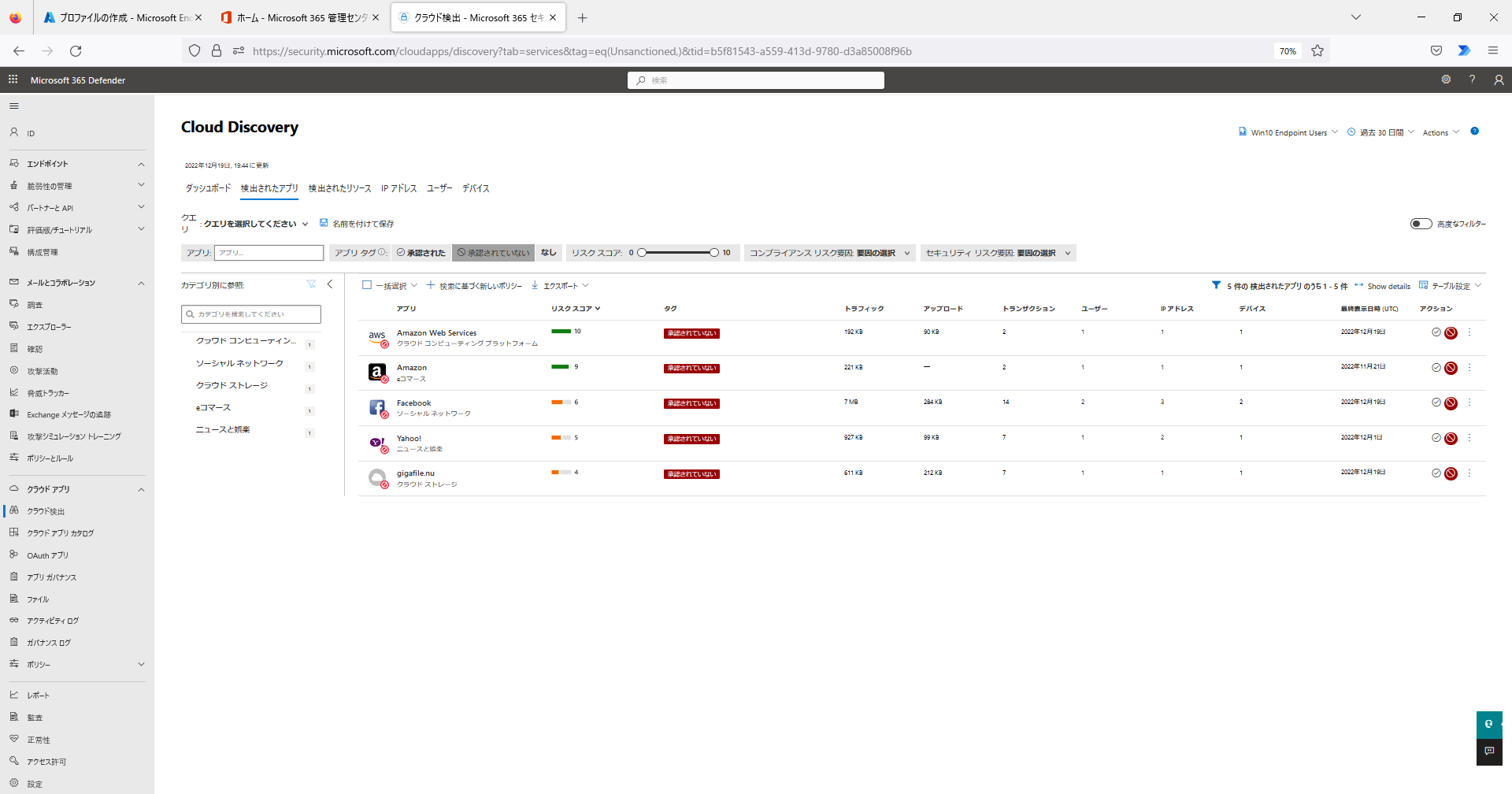Click the Facebook app logo
The width and height of the screenshot is (1512, 794).
coord(377,408)
